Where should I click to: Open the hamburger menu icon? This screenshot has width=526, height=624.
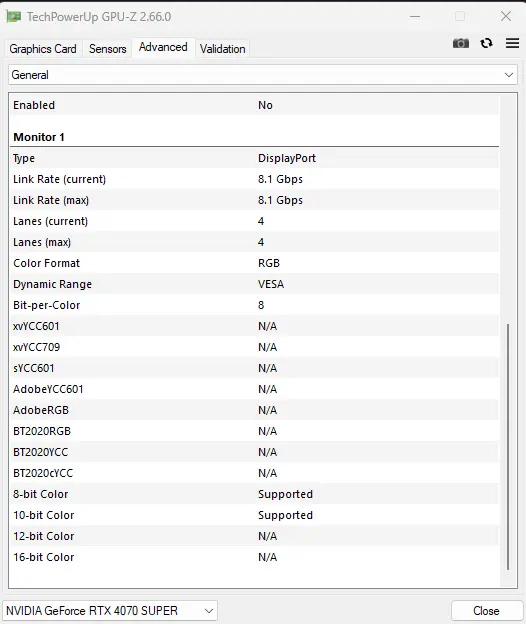click(x=512, y=43)
